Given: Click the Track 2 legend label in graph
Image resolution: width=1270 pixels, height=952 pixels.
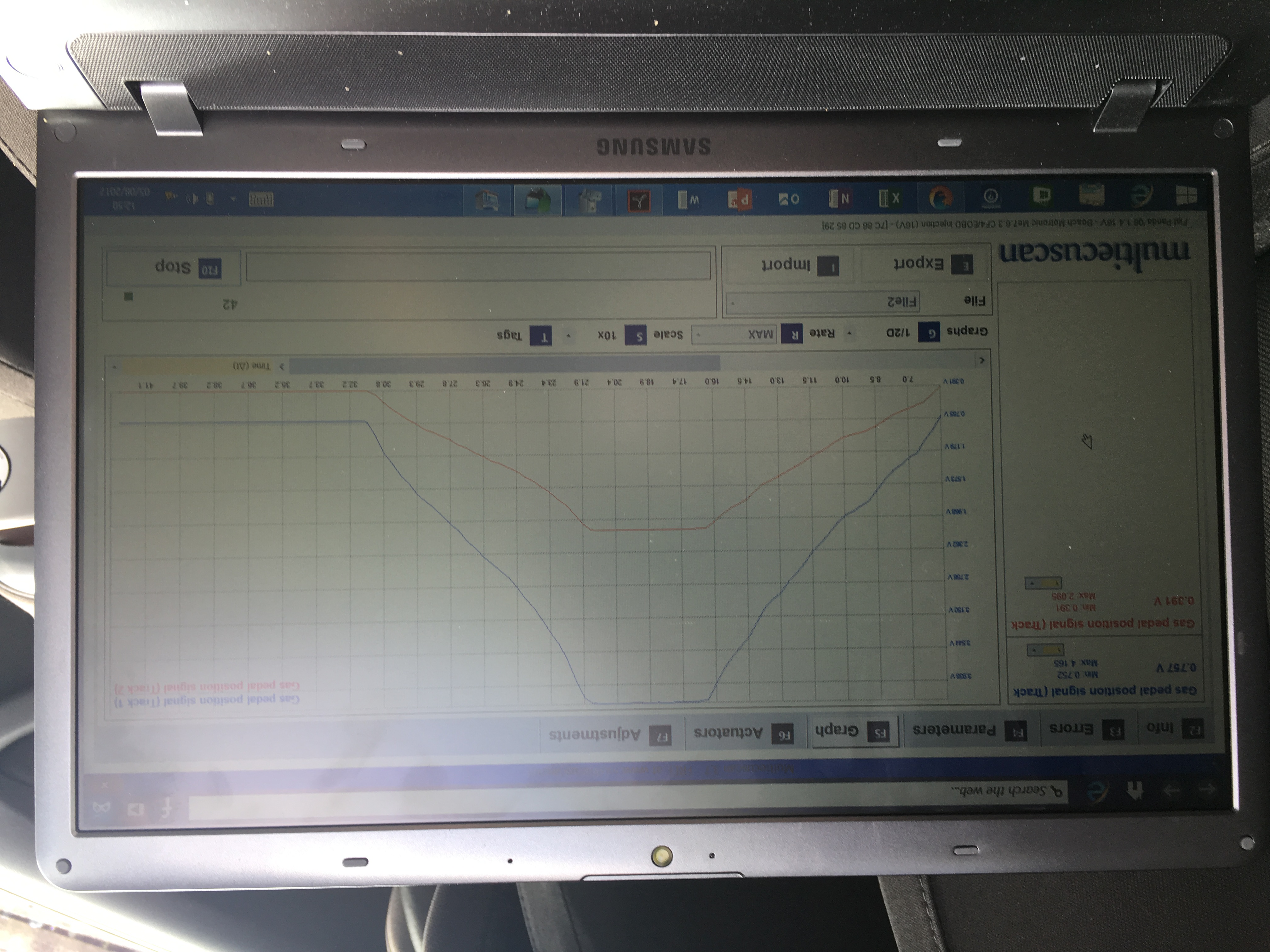Looking at the screenshot, I should coord(207,687).
